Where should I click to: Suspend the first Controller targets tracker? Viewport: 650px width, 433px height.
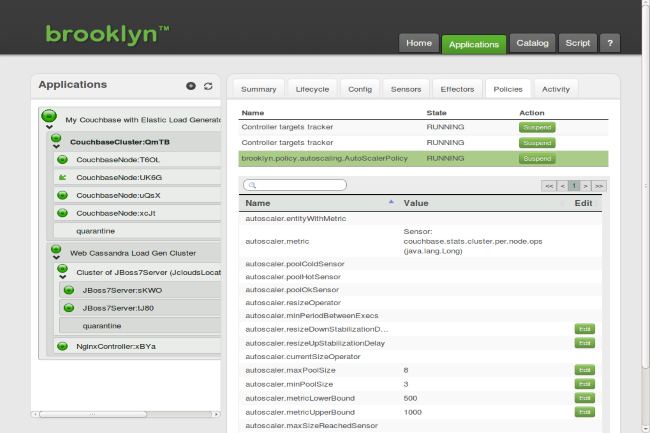pos(537,127)
